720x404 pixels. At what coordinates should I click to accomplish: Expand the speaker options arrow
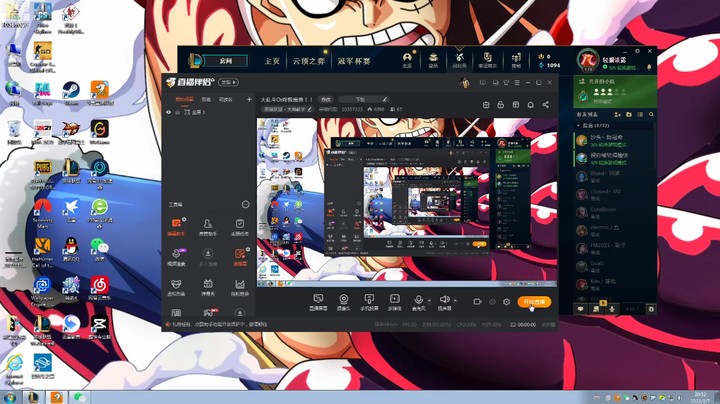coord(455,301)
